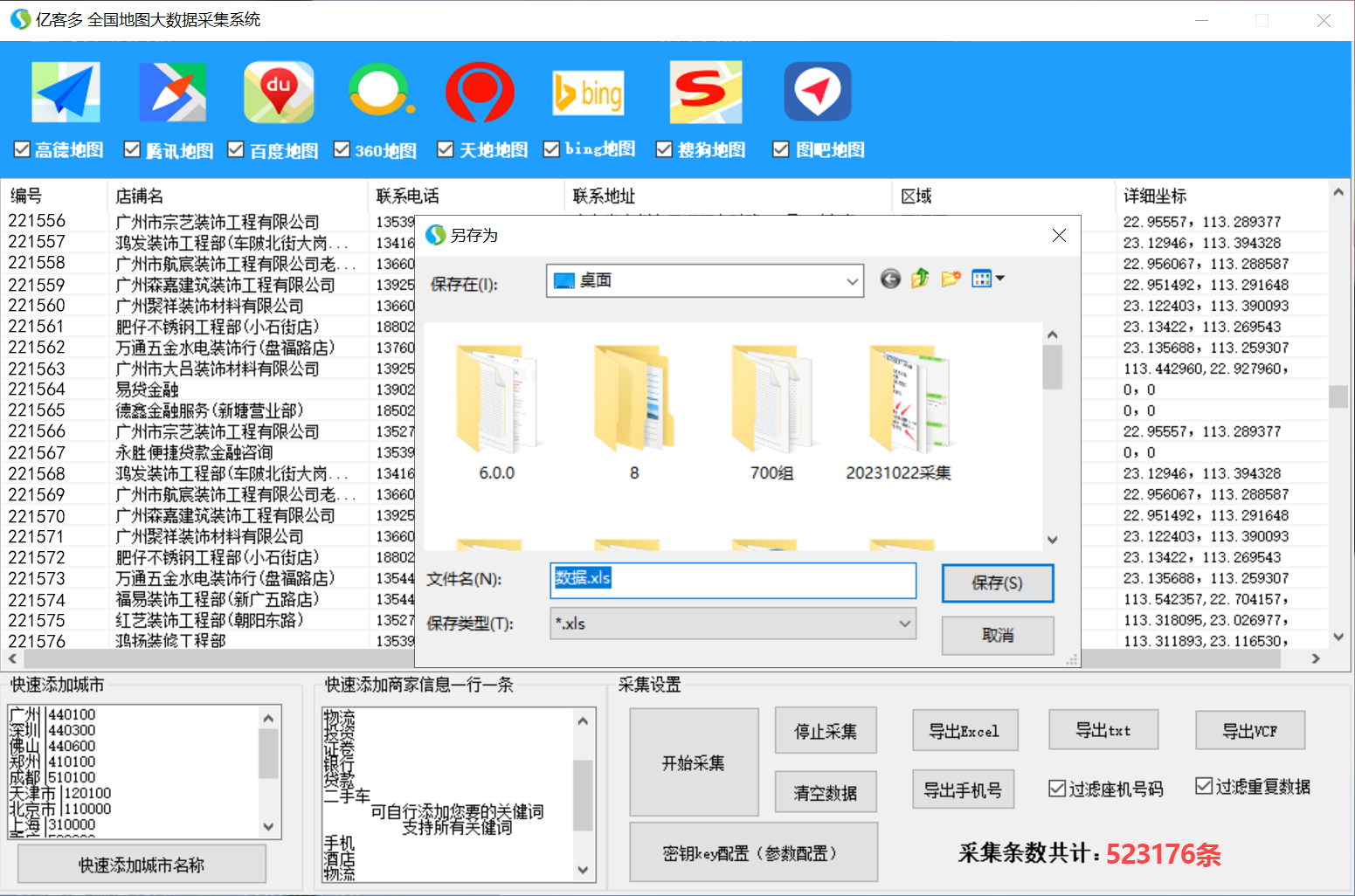Select the 360地图 map icon
1355x896 pixels.
pos(379,91)
